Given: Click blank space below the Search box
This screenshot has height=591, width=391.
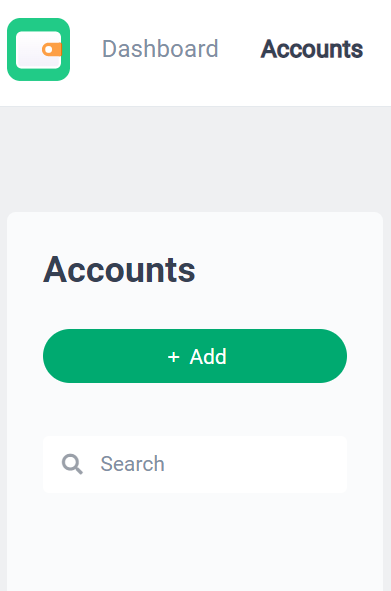Looking at the screenshot, I should tap(195, 543).
